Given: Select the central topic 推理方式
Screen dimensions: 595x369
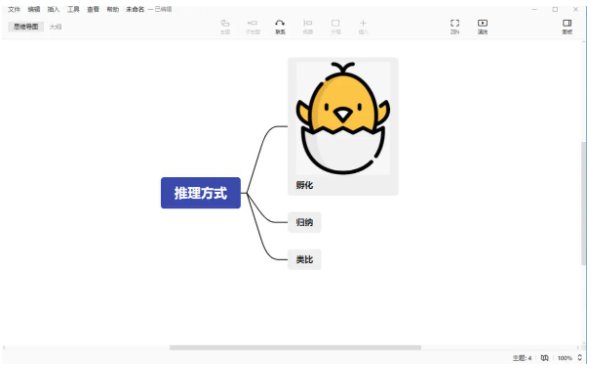Looking at the screenshot, I should (201, 193).
